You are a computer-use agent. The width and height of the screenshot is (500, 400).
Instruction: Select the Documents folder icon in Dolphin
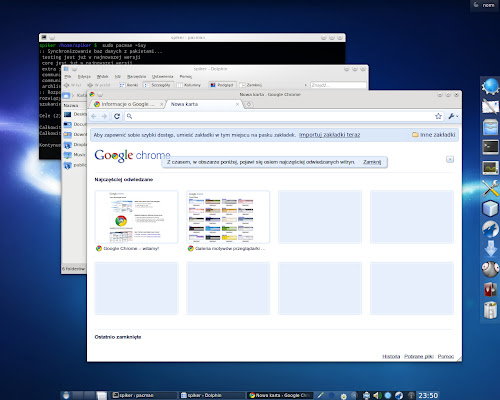[x=68, y=124]
